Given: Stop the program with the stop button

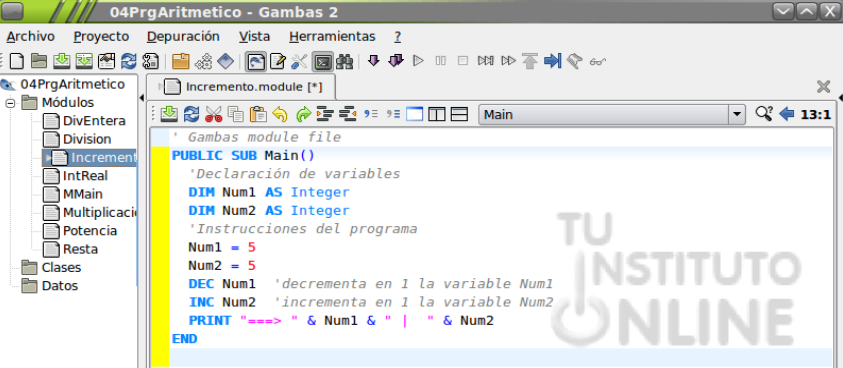Looking at the screenshot, I should (462, 61).
